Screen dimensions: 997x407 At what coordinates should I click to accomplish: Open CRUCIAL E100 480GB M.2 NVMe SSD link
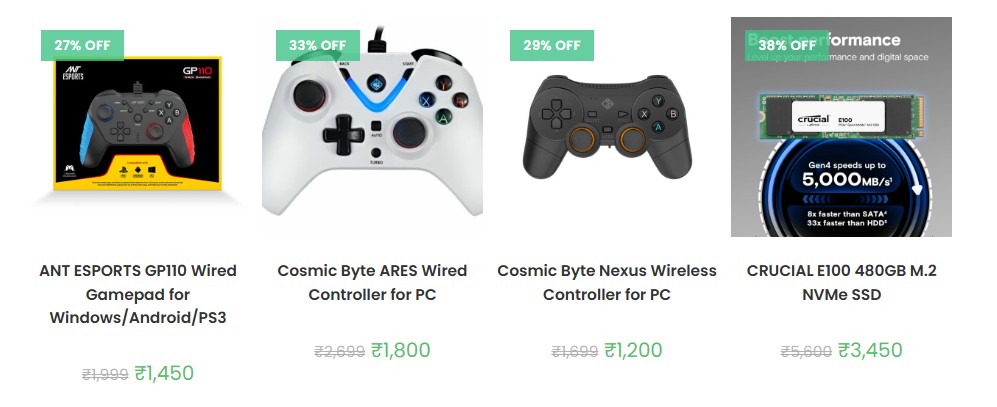(841, 282)
